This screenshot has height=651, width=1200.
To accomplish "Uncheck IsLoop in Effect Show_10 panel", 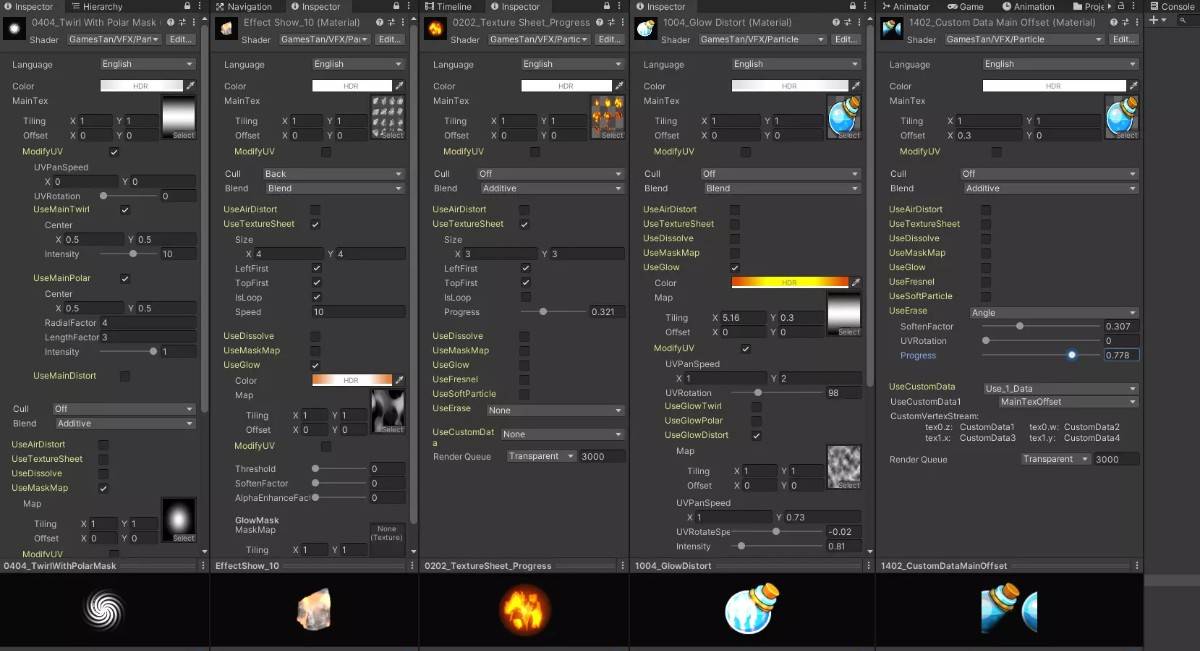I will click(x=316, y=298).
